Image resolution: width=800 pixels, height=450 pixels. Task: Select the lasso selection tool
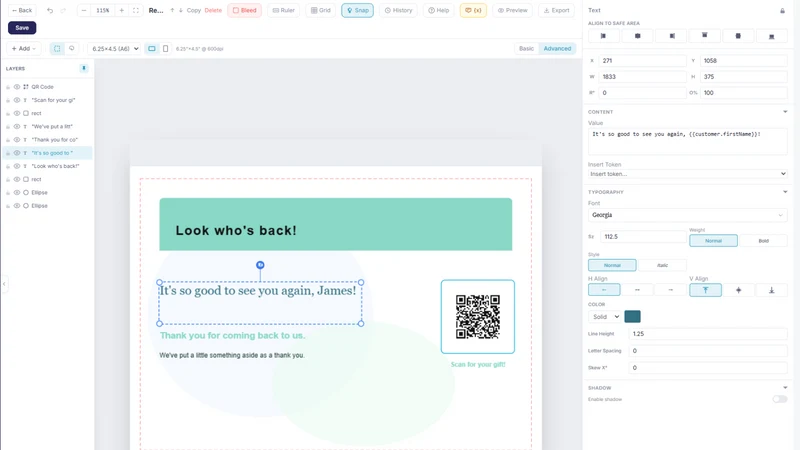71,48
